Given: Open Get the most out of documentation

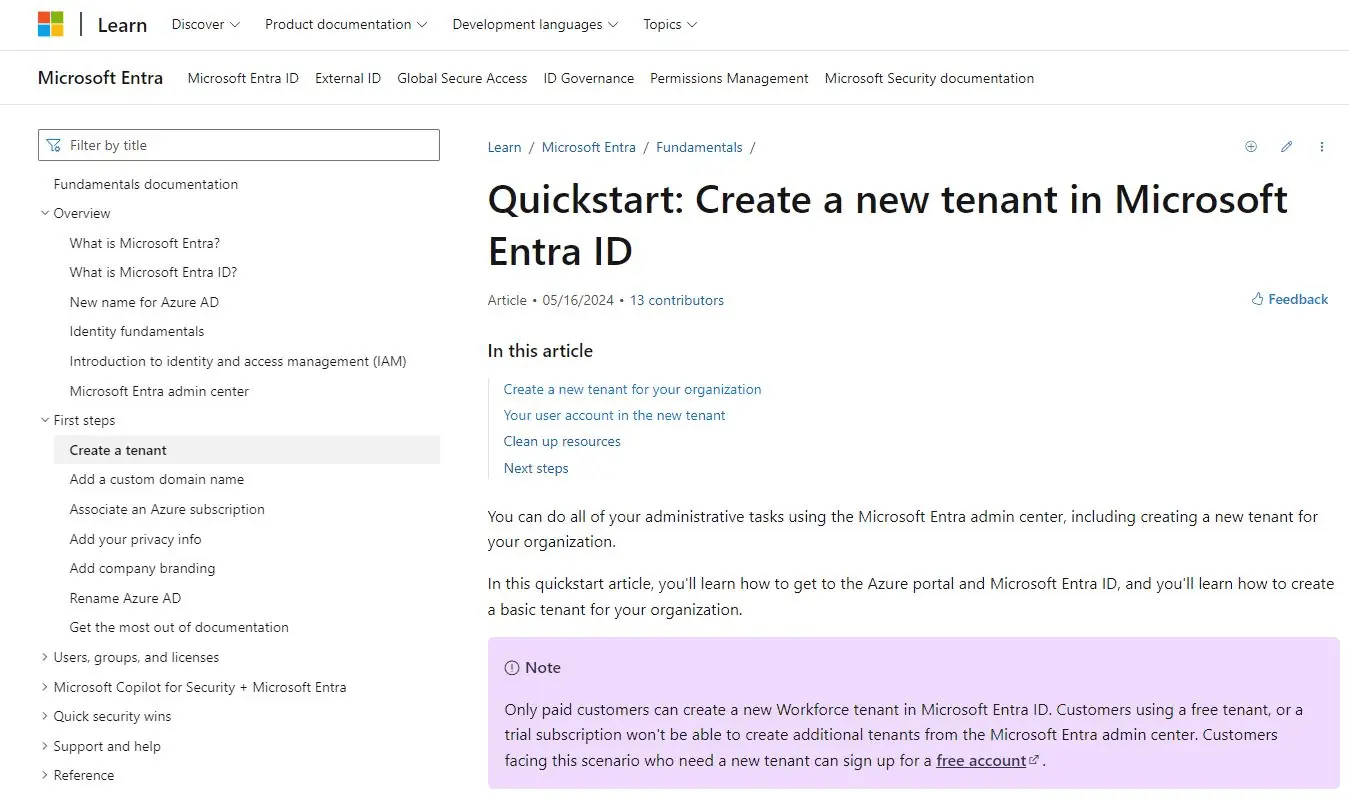Looking at the screenshot, I should coord(179,627).
